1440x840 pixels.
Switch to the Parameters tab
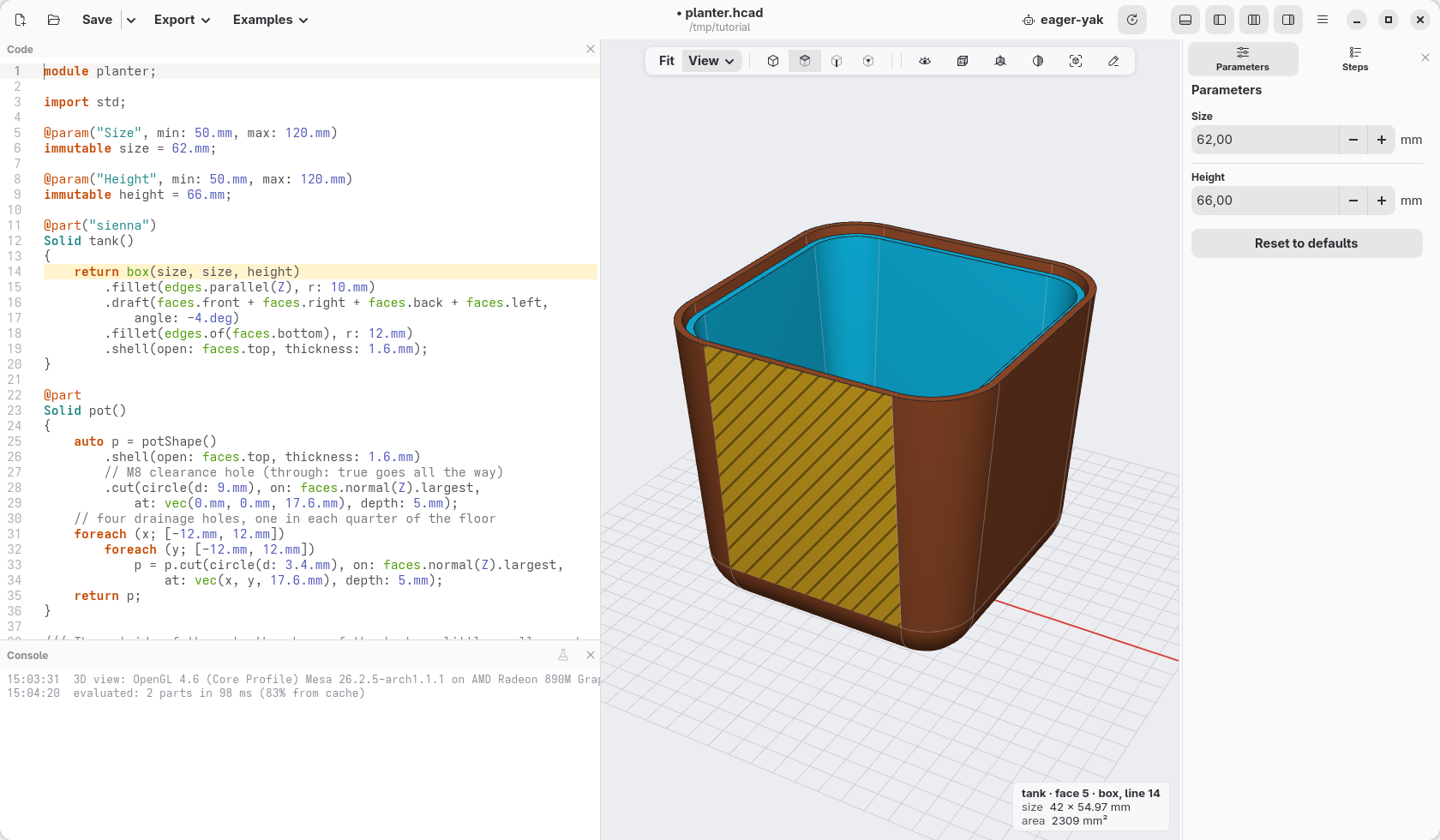[x=1243, y=59]
